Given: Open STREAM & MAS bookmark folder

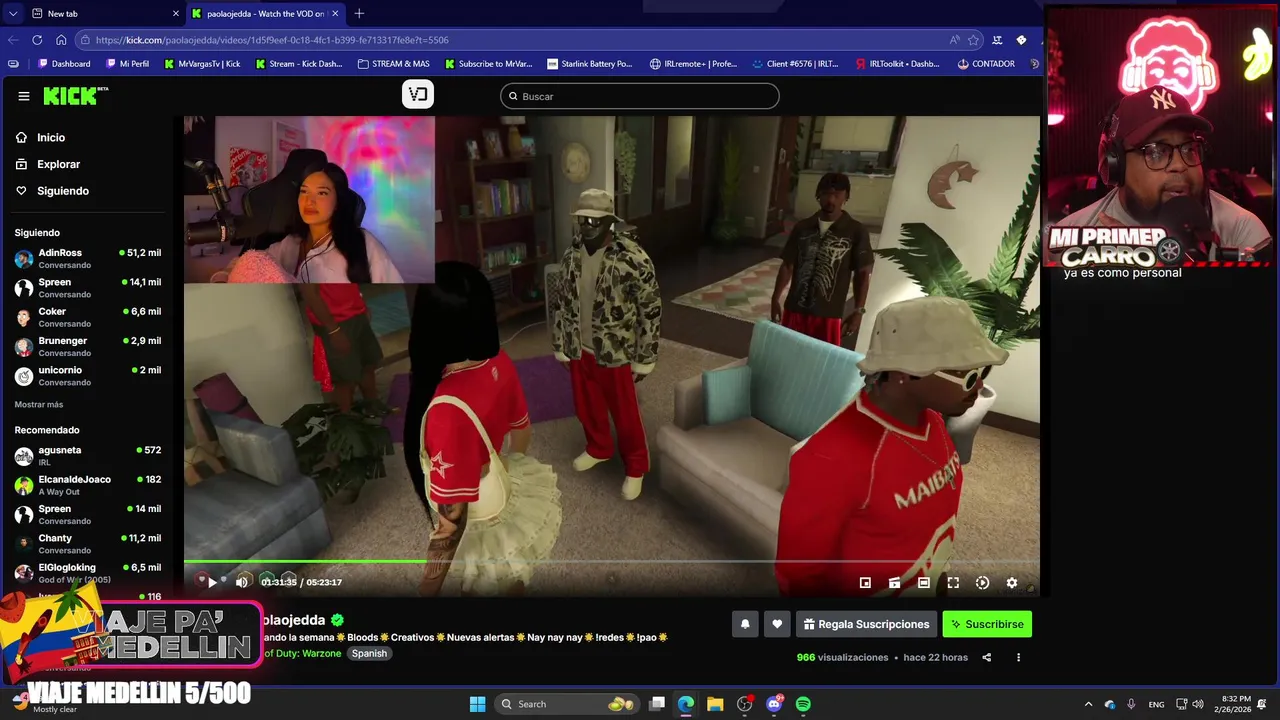Looking at the screenshot, I should click(x=393, y=64).
